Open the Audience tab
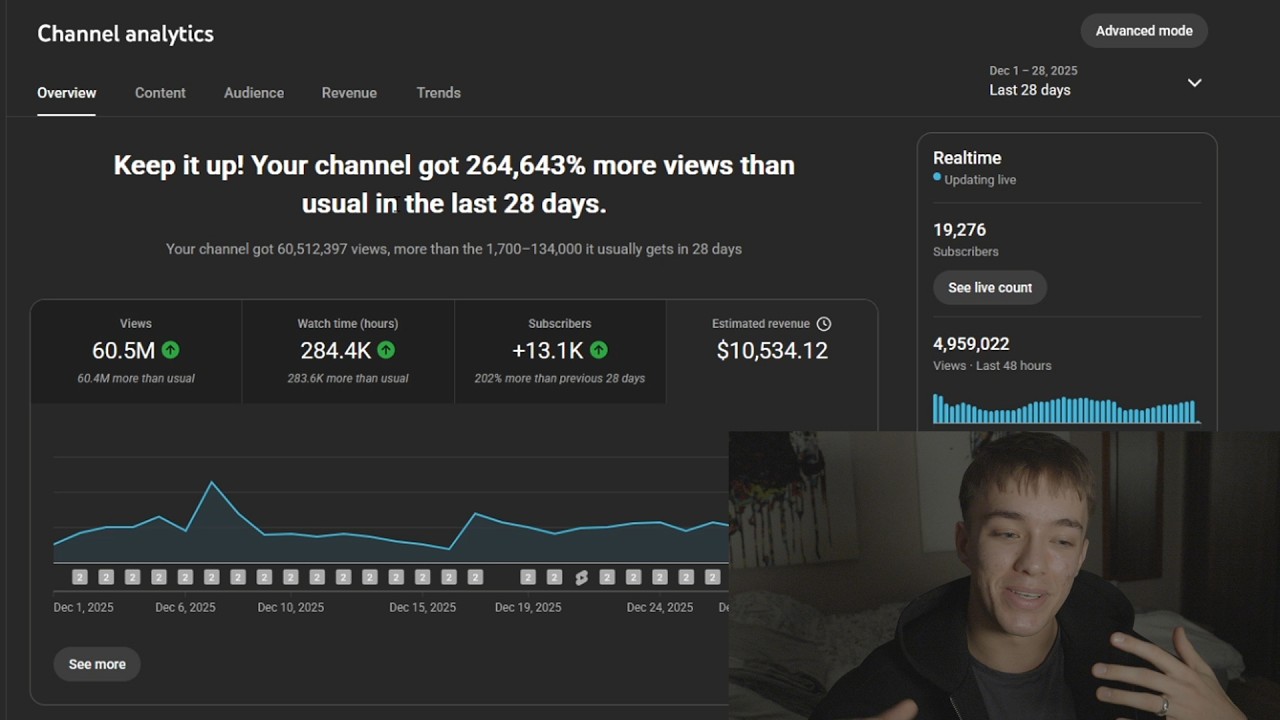 pyautogui.click(x=254, y=93)
